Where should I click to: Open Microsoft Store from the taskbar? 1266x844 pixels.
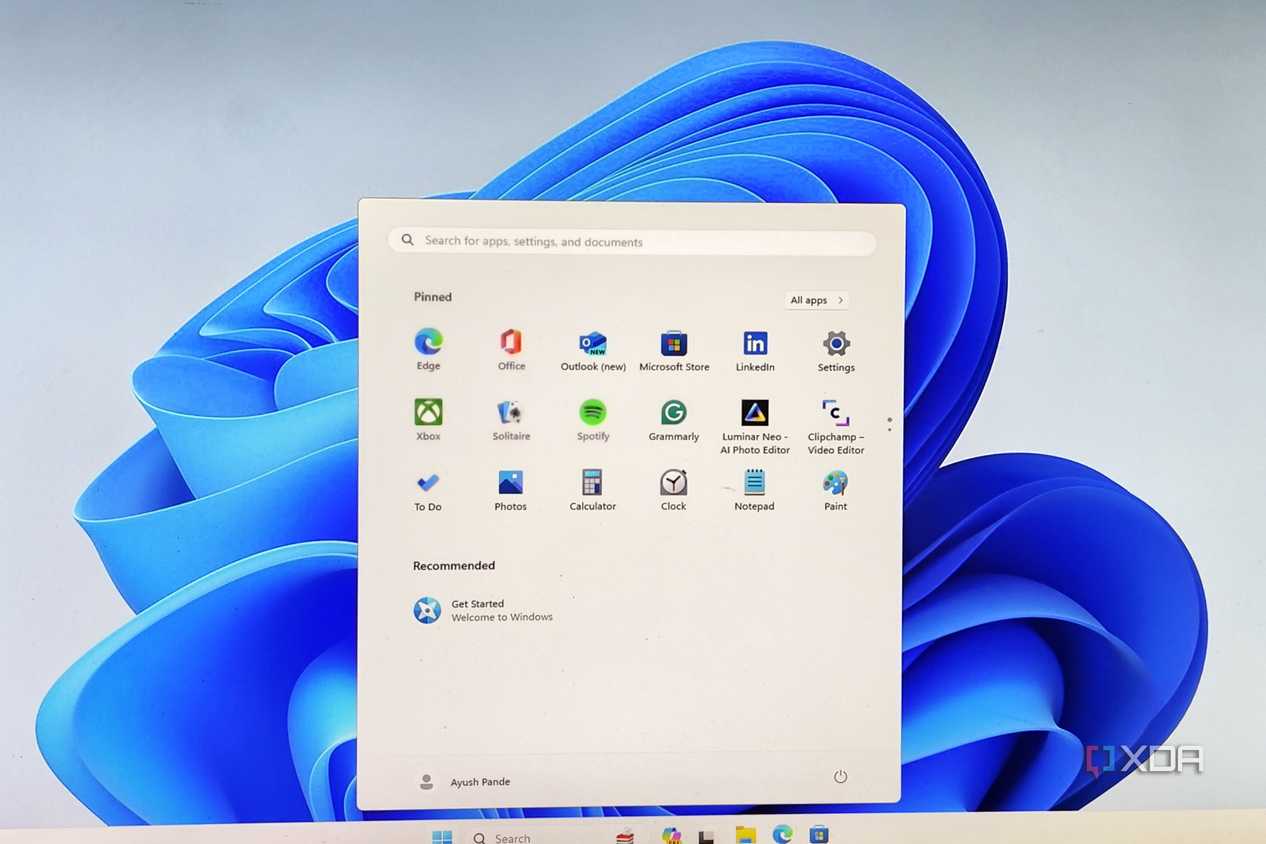[819, 835]
